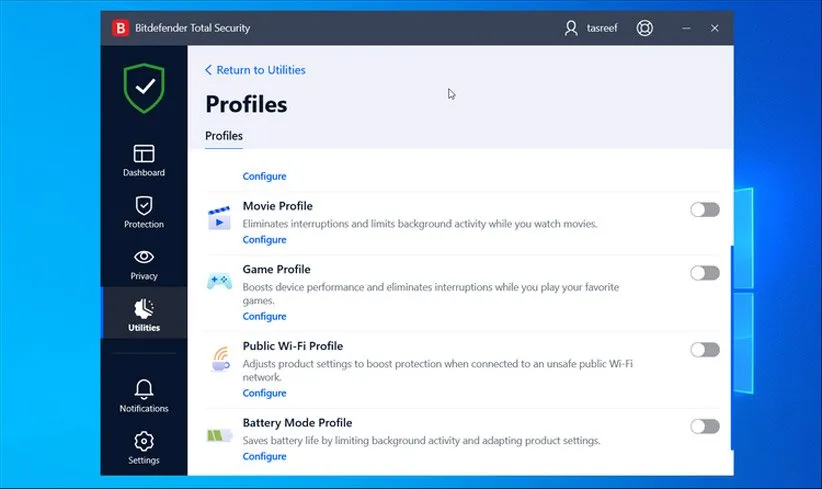Open the Protection shield icon

tap(144, 206)
